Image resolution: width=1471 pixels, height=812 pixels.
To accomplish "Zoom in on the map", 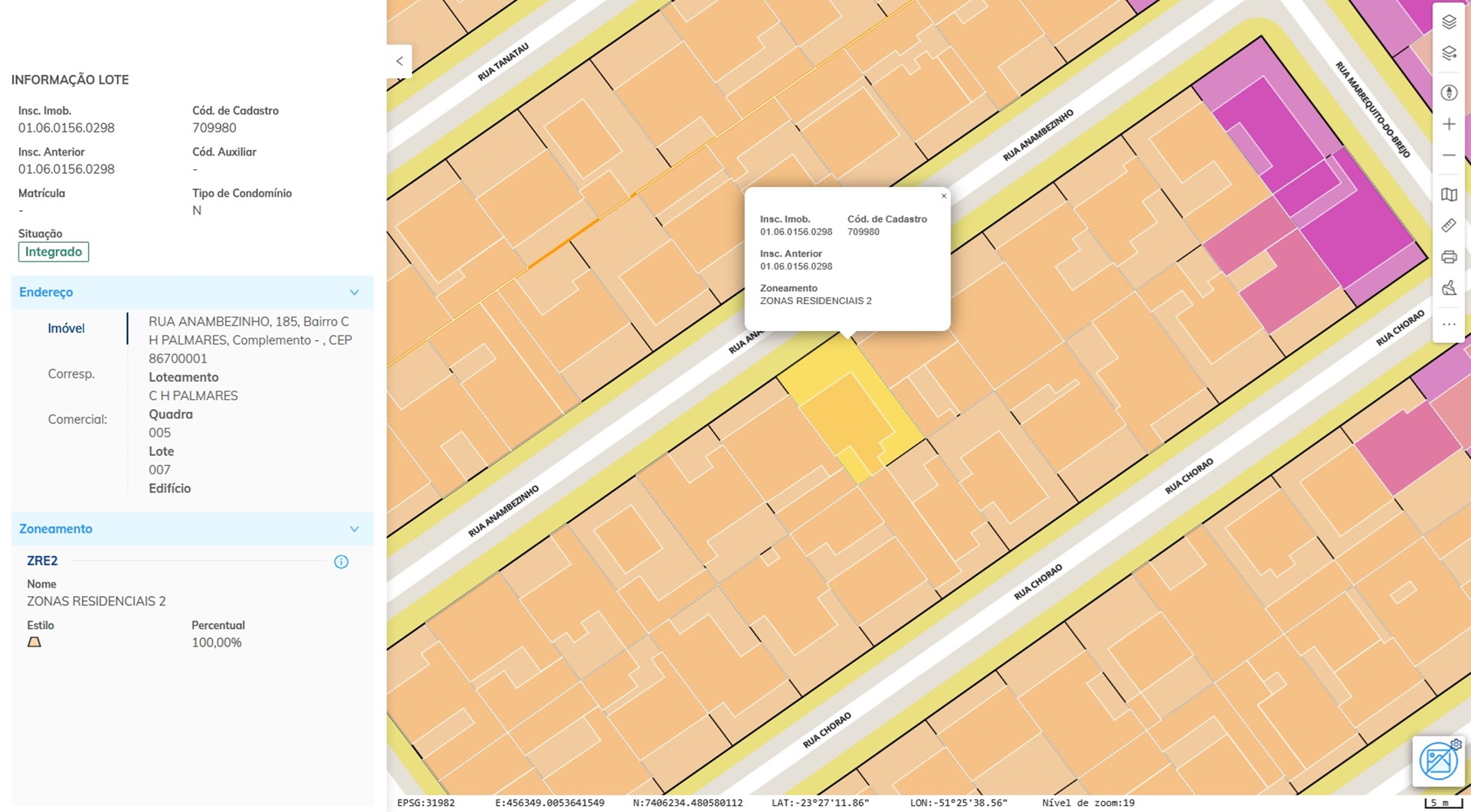I will coord(1448,124).
